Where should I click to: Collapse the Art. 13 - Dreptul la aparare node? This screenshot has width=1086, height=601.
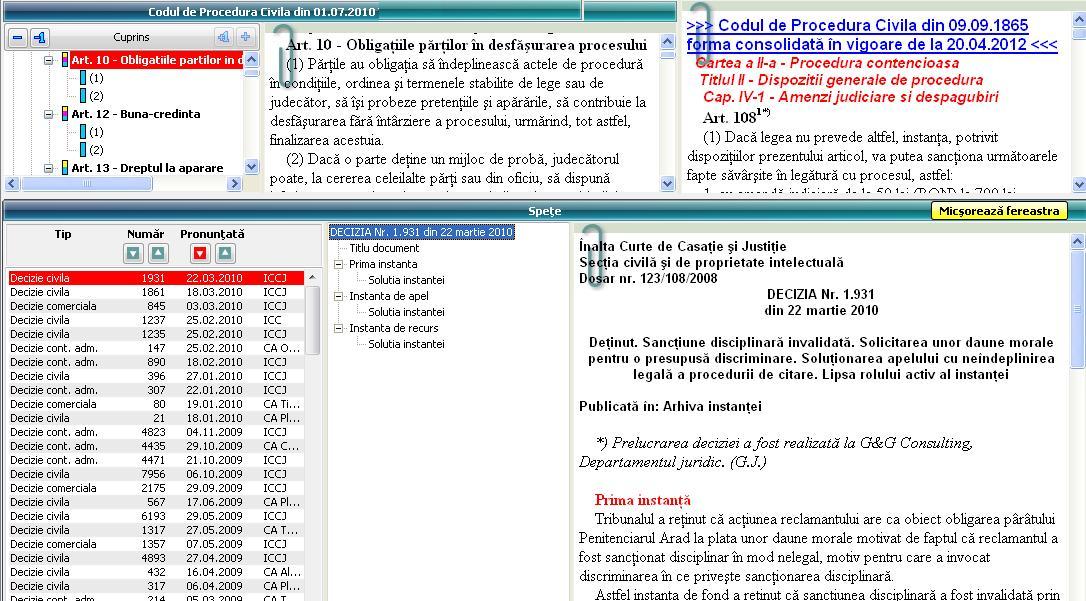click(48, 168)
